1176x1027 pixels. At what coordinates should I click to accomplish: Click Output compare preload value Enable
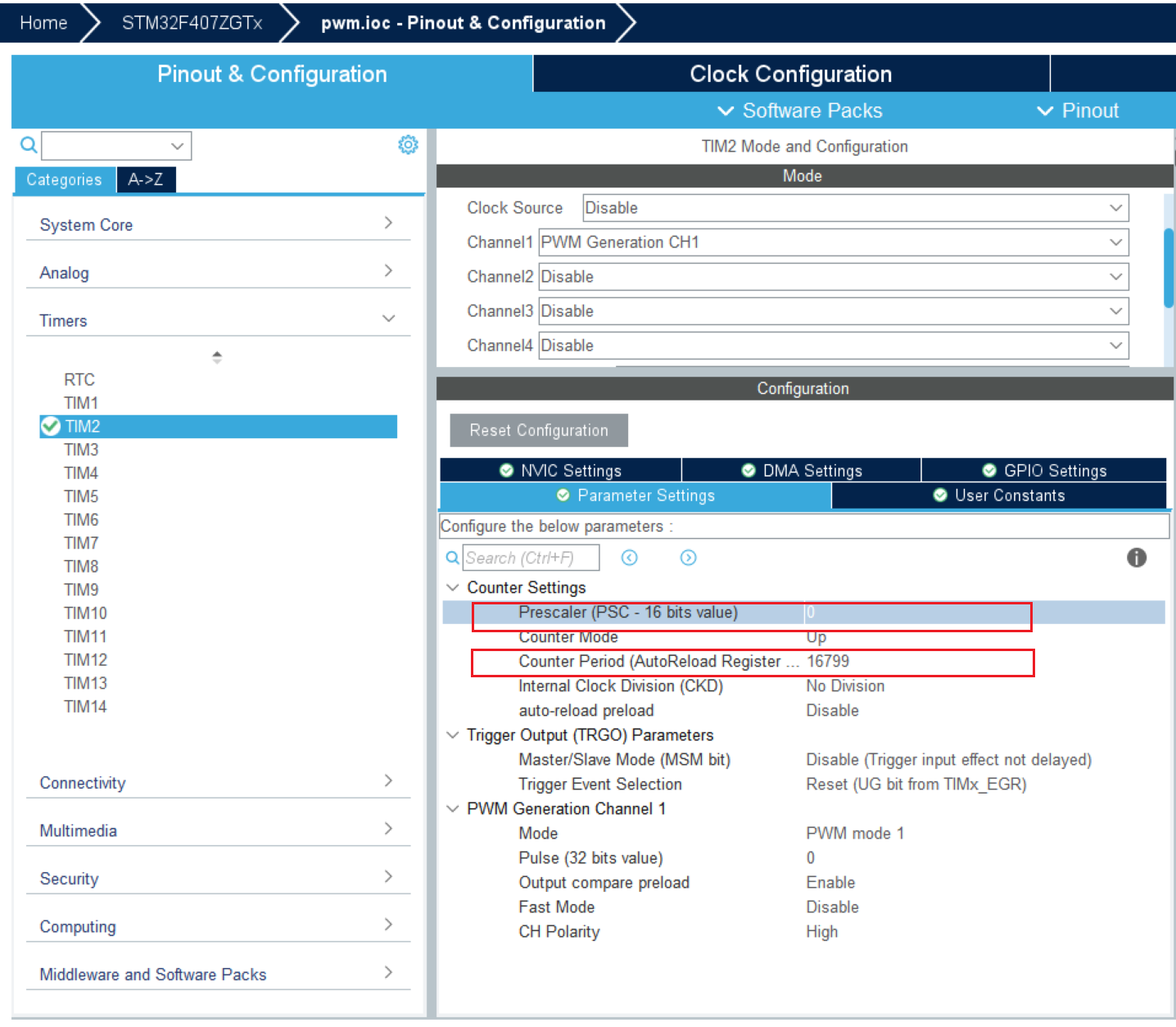(x=830, y=882)
